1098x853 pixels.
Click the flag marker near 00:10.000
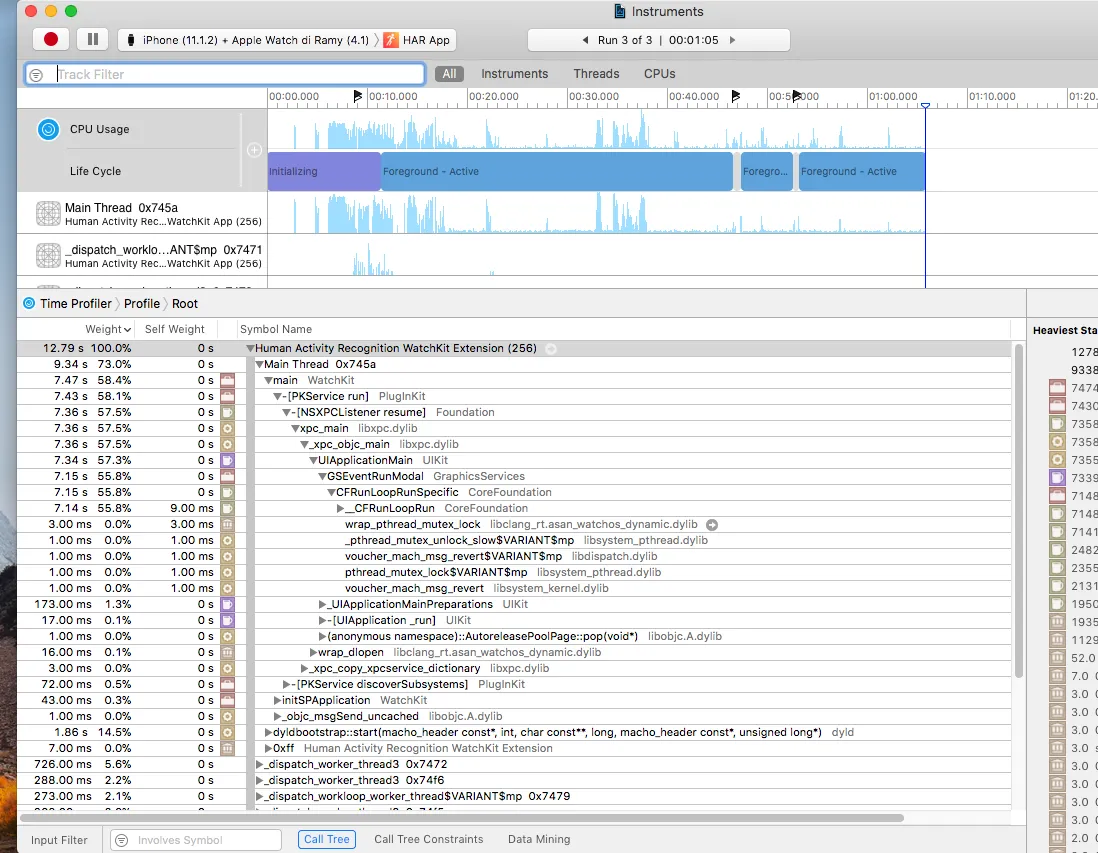(358, 96)
